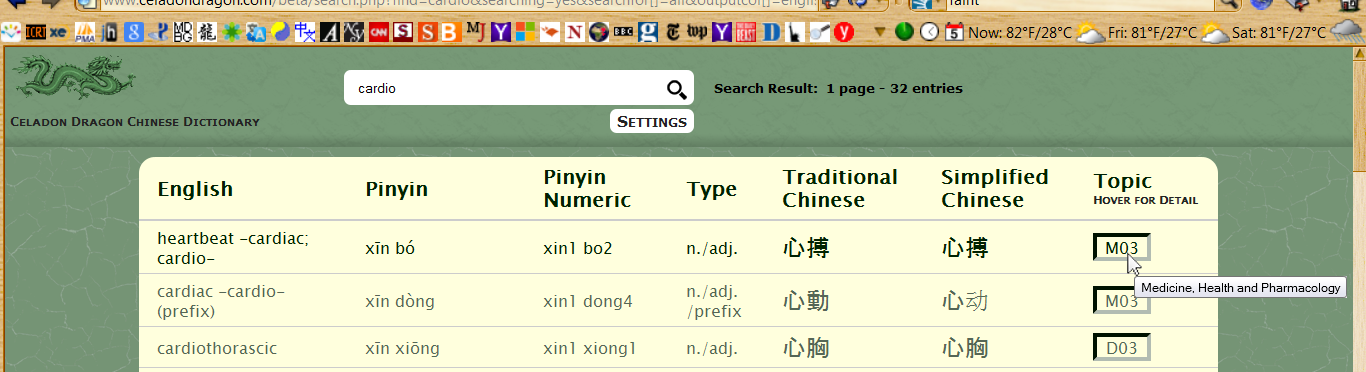Open the Settings button

[x=652, y=122]
